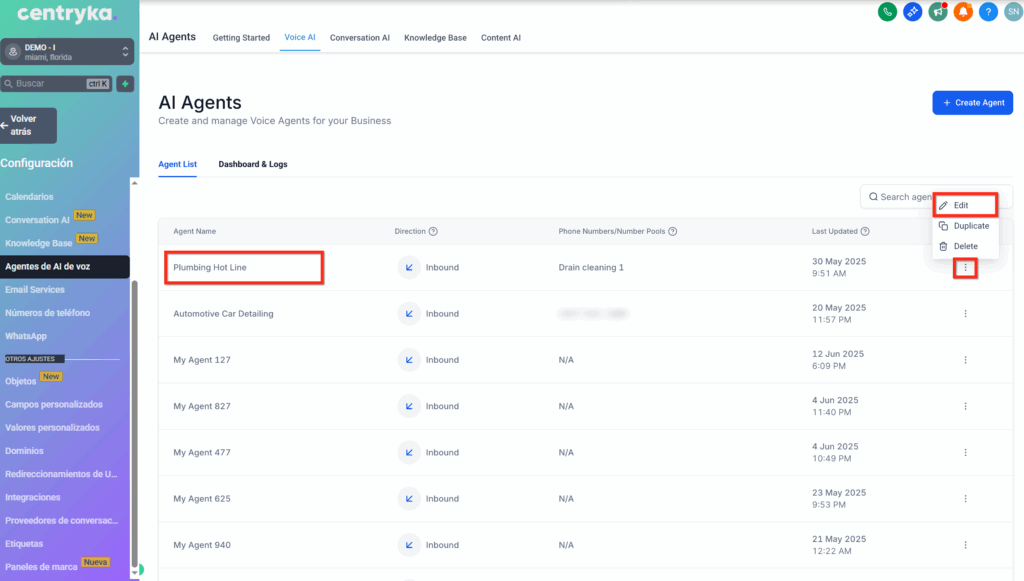This screenshot has height=581, width=1024.
Task: Open the blue sparkle AI assistant icon
Action: [912, 12]
